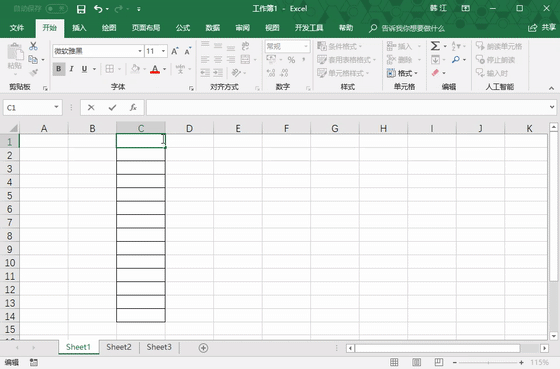Toggle Bold formatting
The width and height of the screenshot is (560, 369).
pyautogui.click(x=59, y=69)
